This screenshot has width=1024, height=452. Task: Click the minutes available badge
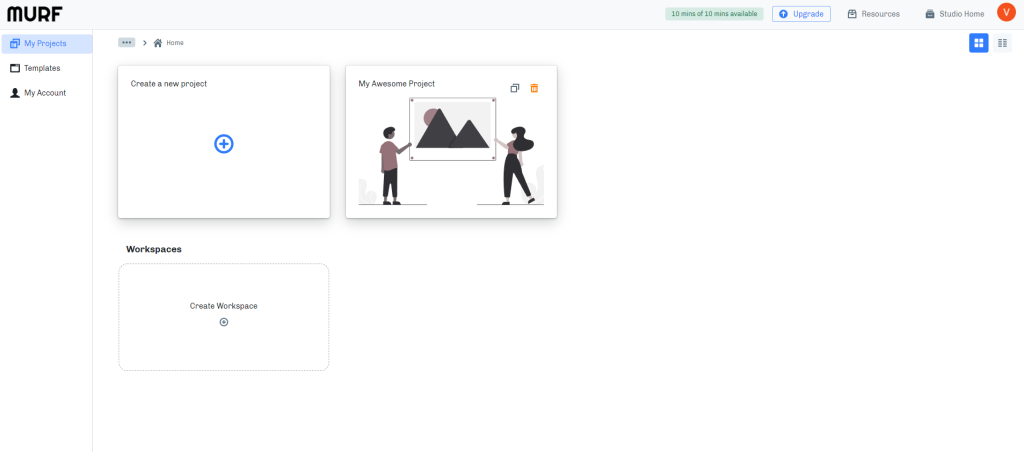coord(714,14)
